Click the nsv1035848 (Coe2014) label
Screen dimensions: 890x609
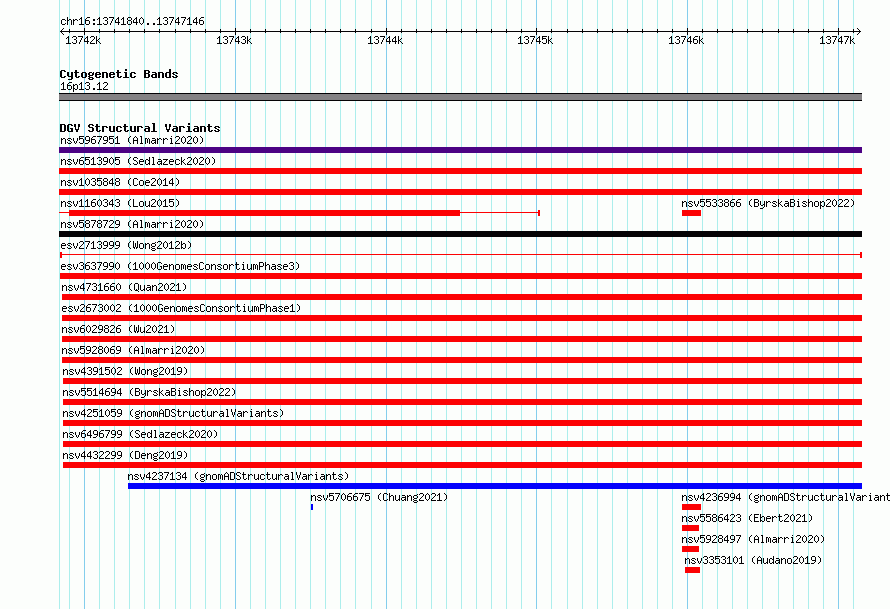pos(120,182)
